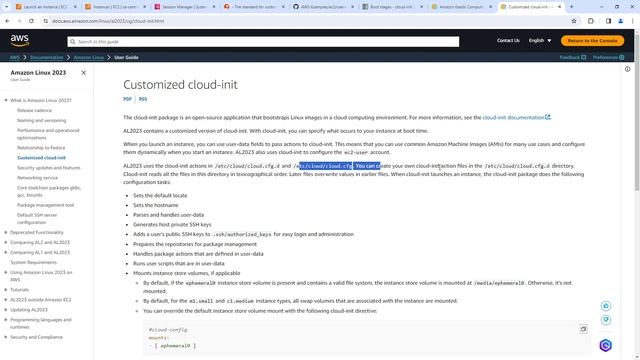The height and width of the screenshot is (360, 640).
Task: Open the tab search dropdown arrow
Action: [x=6, y=7]
